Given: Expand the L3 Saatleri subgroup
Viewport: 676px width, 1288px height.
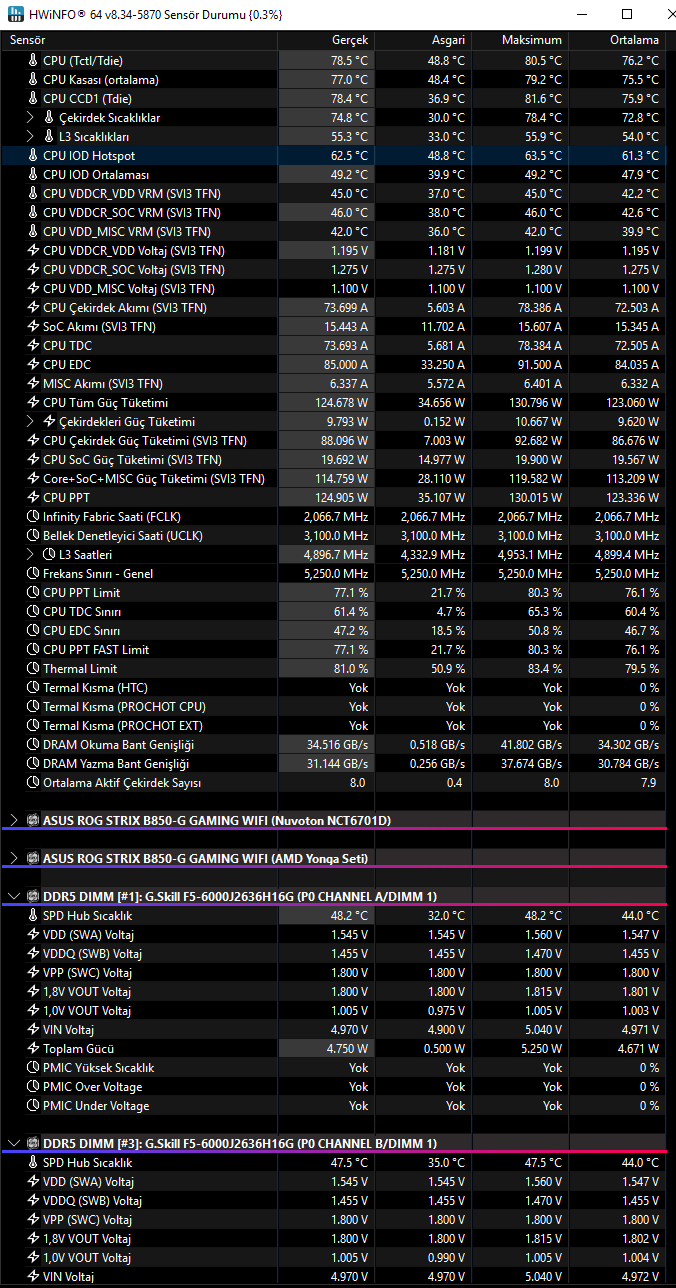Looking at the screenshot, I should 31,554.
